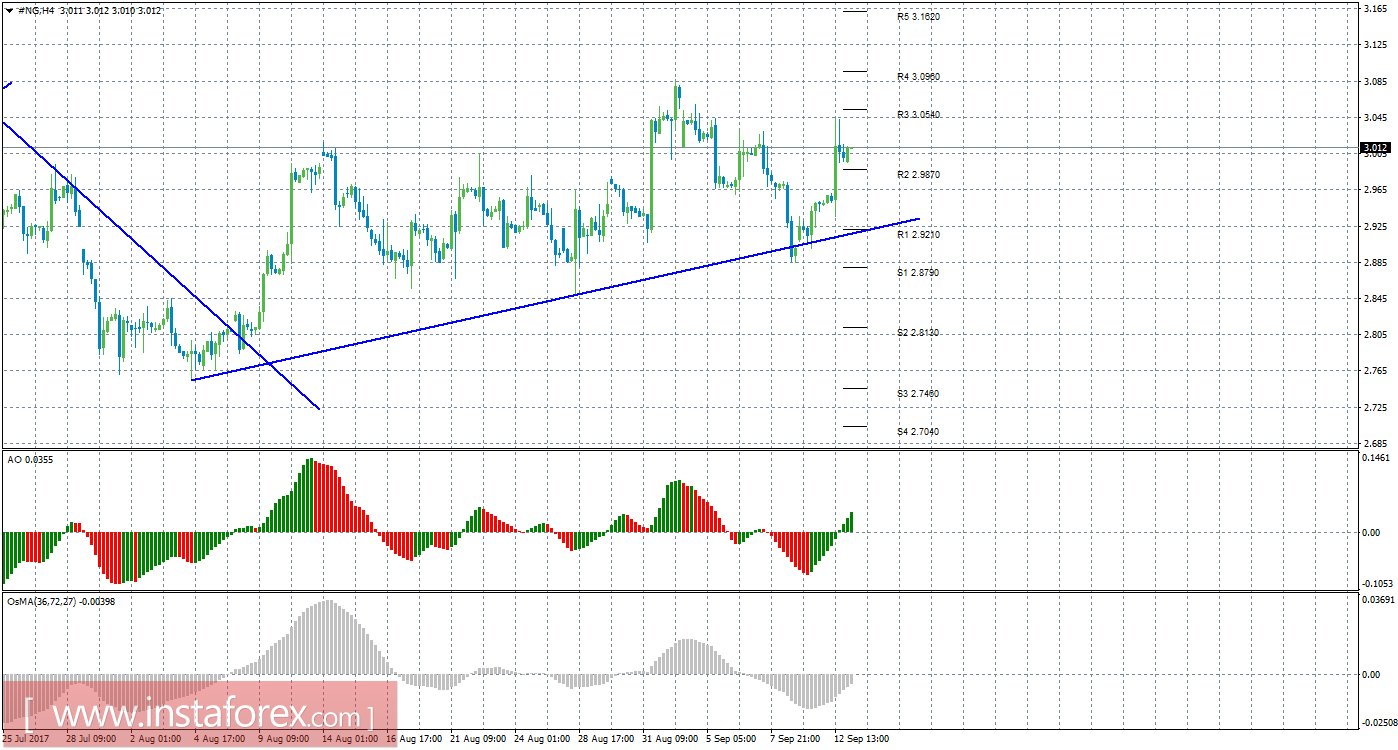
Task: Select the descending blue trendline
Action: click(160, 265)
